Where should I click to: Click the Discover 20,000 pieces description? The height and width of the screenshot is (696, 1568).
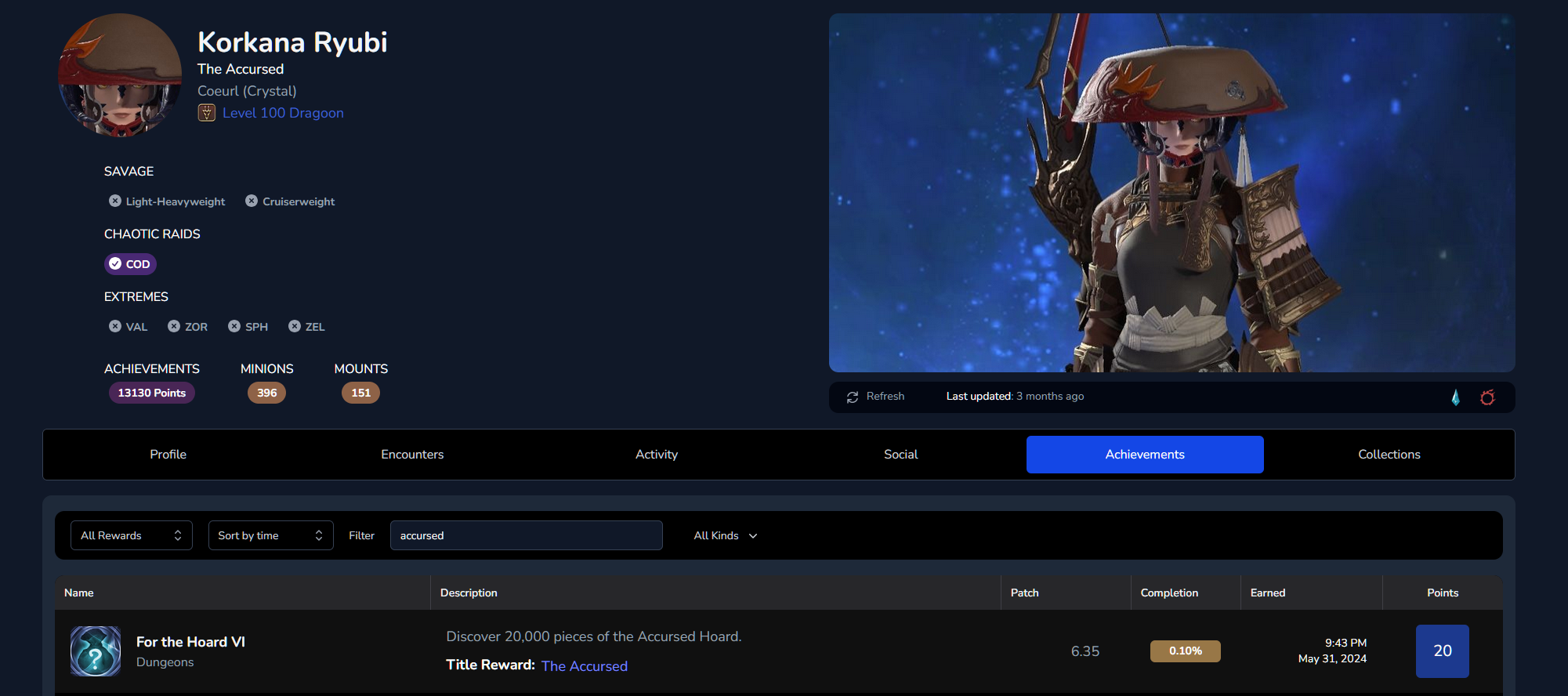click(x=594, y=636)
